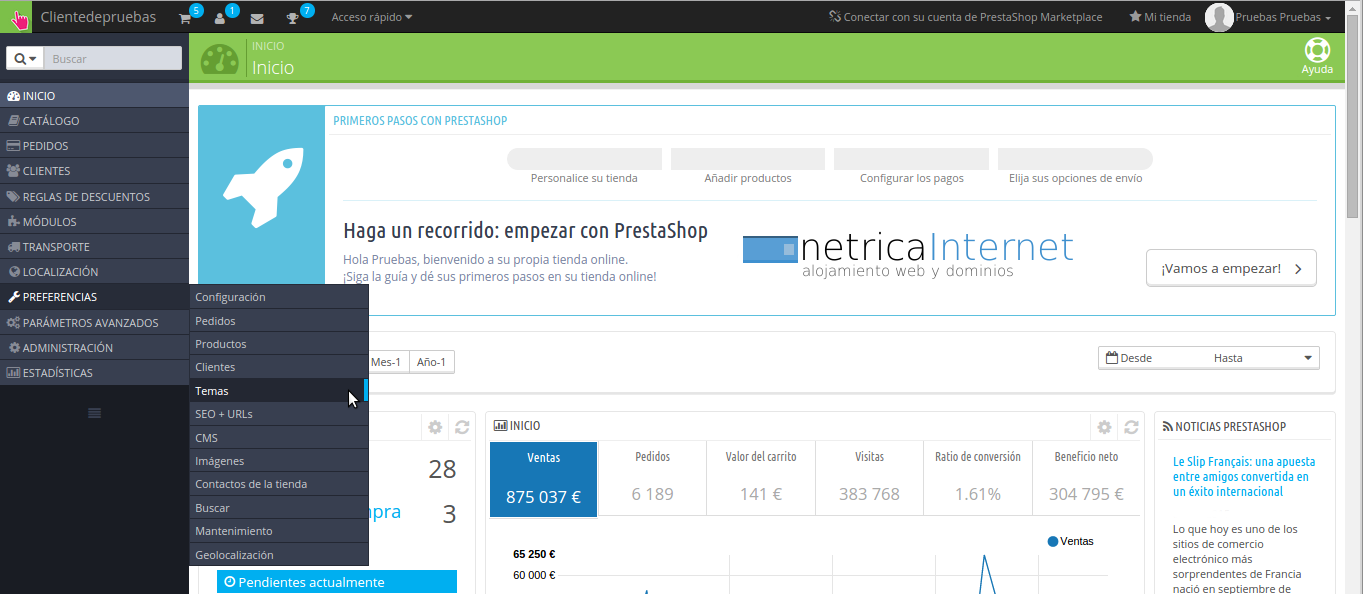Click the bar chart icon in Inicio panel header
The height and width of the screenshot is (594, 1363).
500,426
